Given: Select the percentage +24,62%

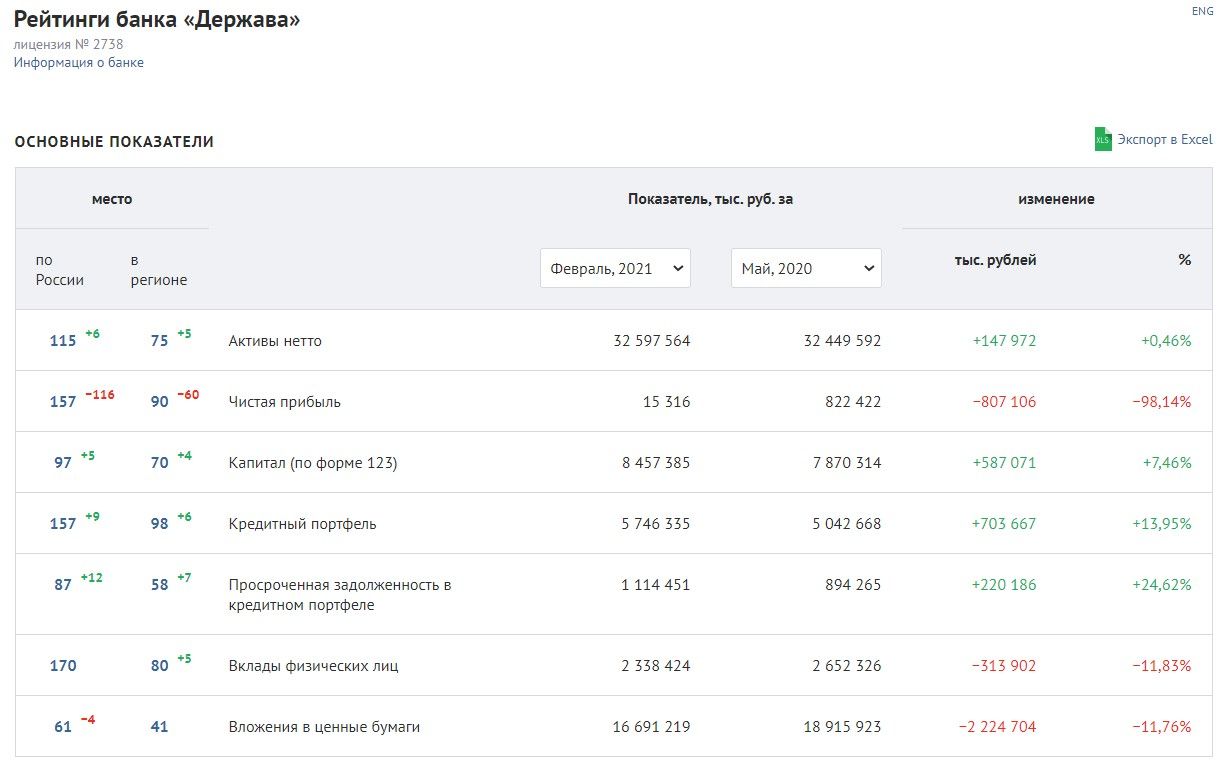Looking at the screenshot, I should coord(1162,585).
